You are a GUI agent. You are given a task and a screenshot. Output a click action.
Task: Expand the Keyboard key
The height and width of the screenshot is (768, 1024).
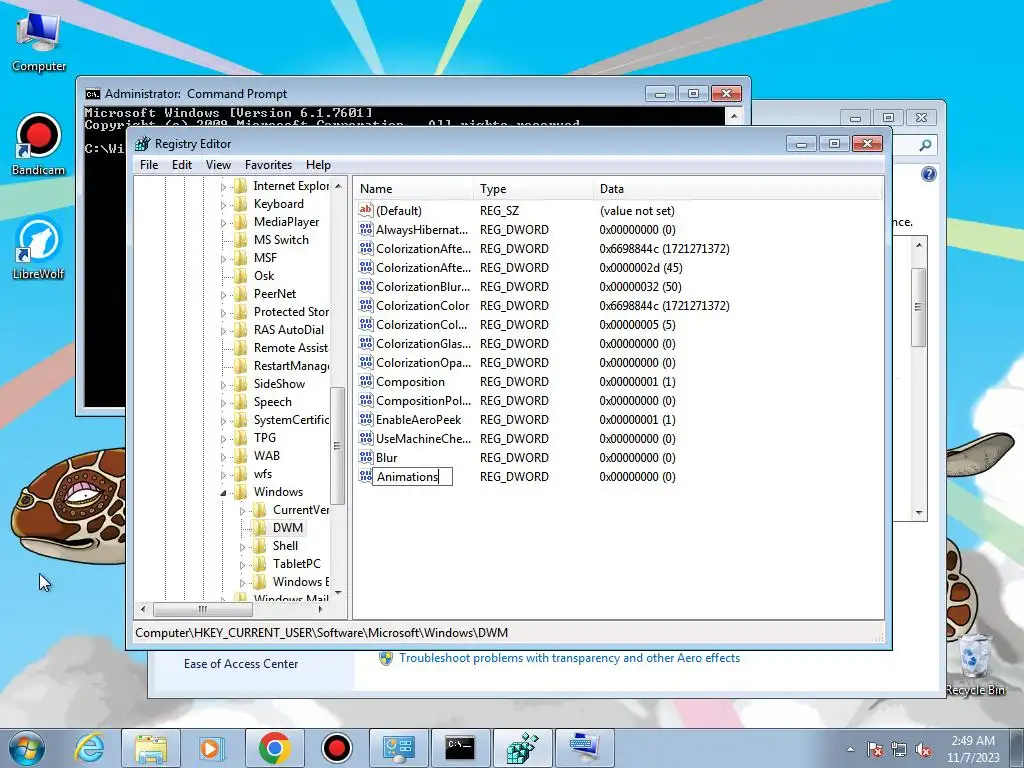(x=223, y=204)
